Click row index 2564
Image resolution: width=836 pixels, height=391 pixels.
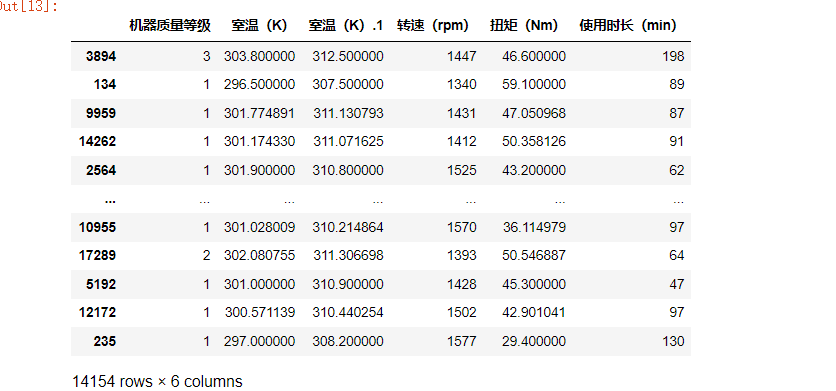point(101,171)
